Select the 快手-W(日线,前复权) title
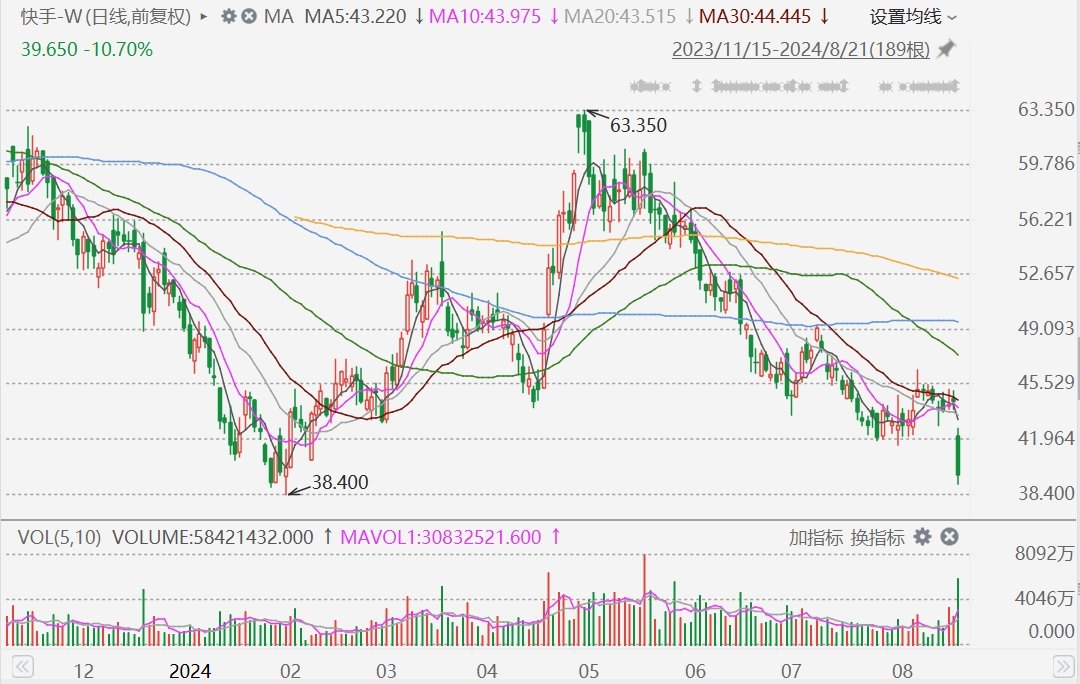This screenshot has width=1080, height=684. [106, 17]
